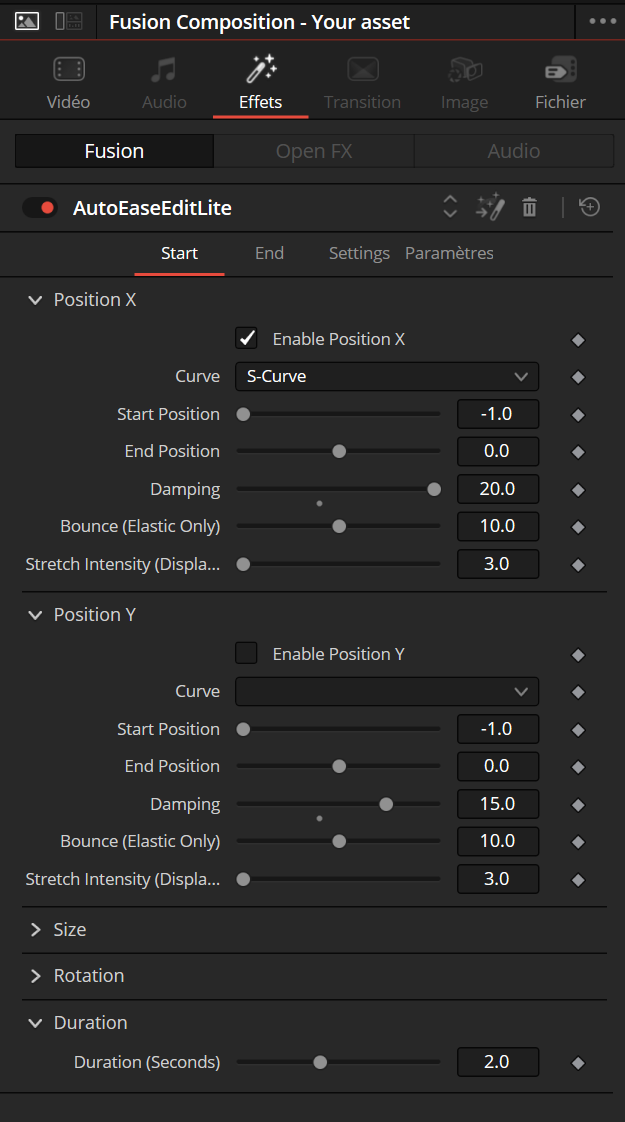Screen dimensions: 625x1122
Task: Select the Fichier inspector icon
Action: (x=561, y=69)
